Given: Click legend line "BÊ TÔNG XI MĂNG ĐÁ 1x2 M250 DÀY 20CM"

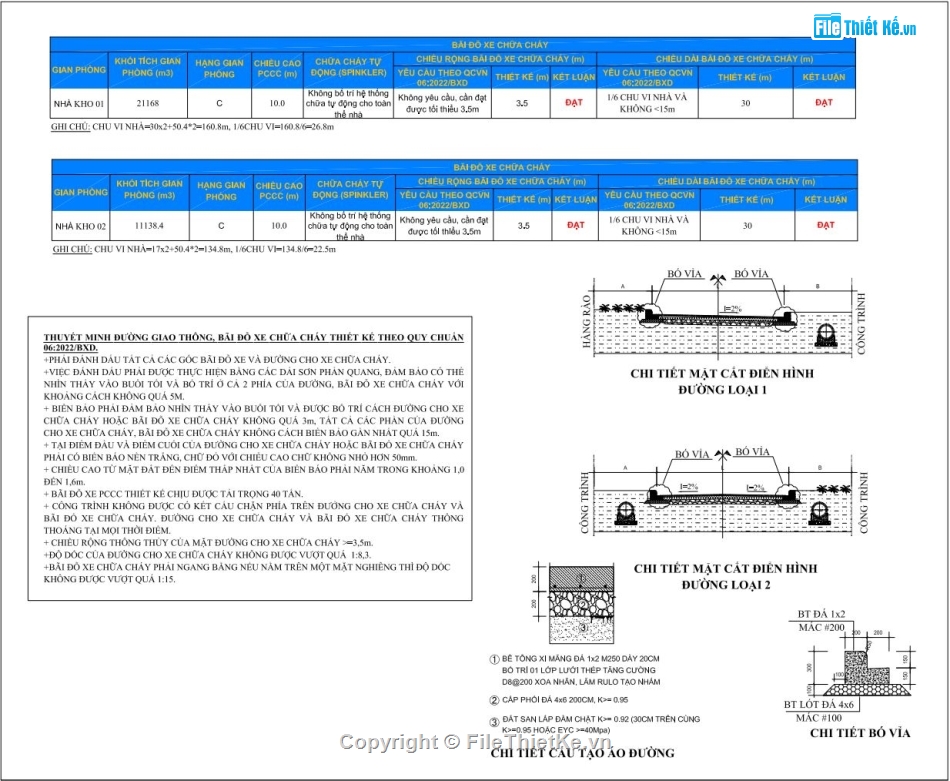Looking at the screenshot, I should click(x=580, y=659).
